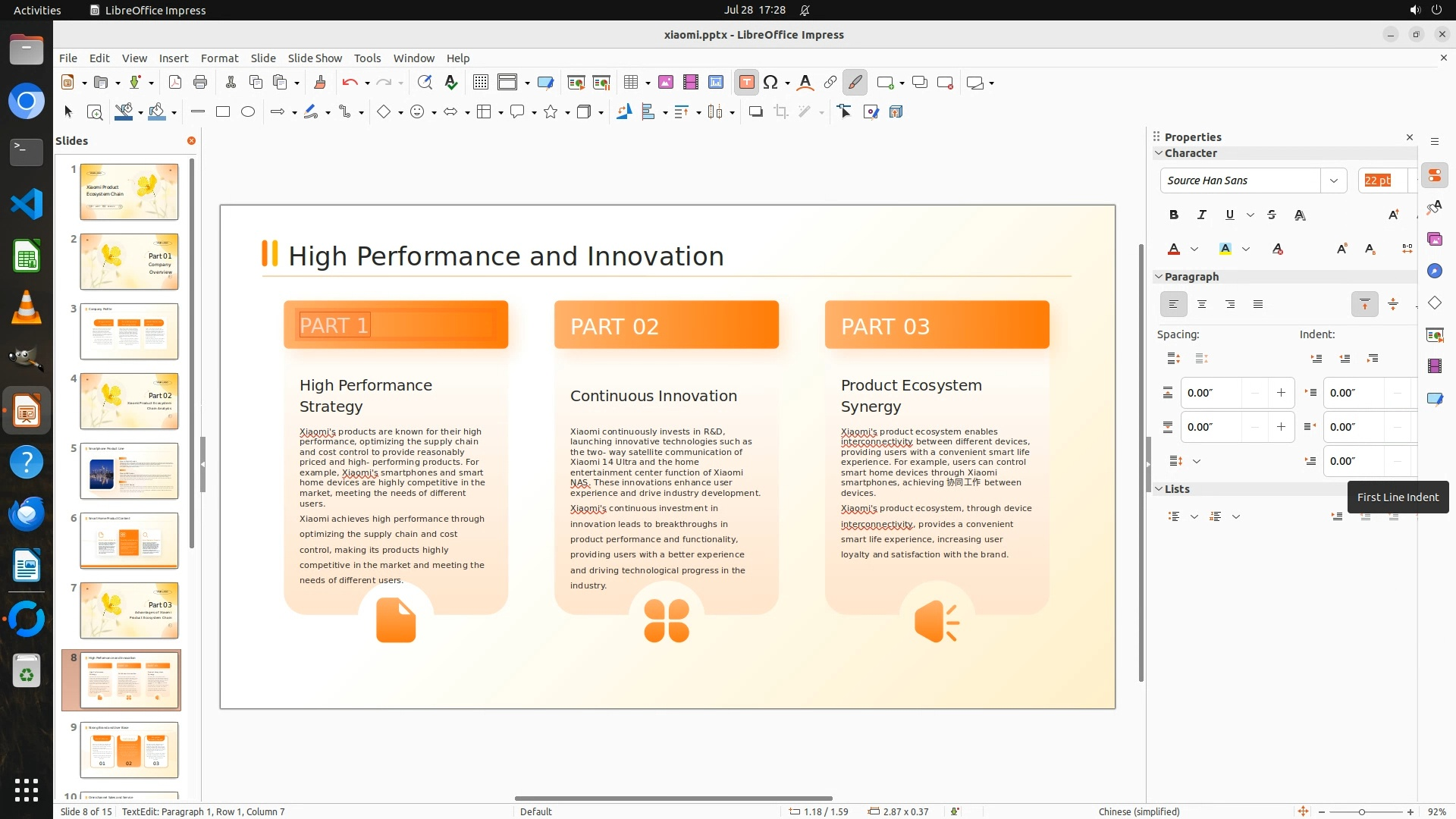Viewport: 1456px width, 819px height.
Task: Increase above paragraph spacing with plus button
Action: 1281,393
